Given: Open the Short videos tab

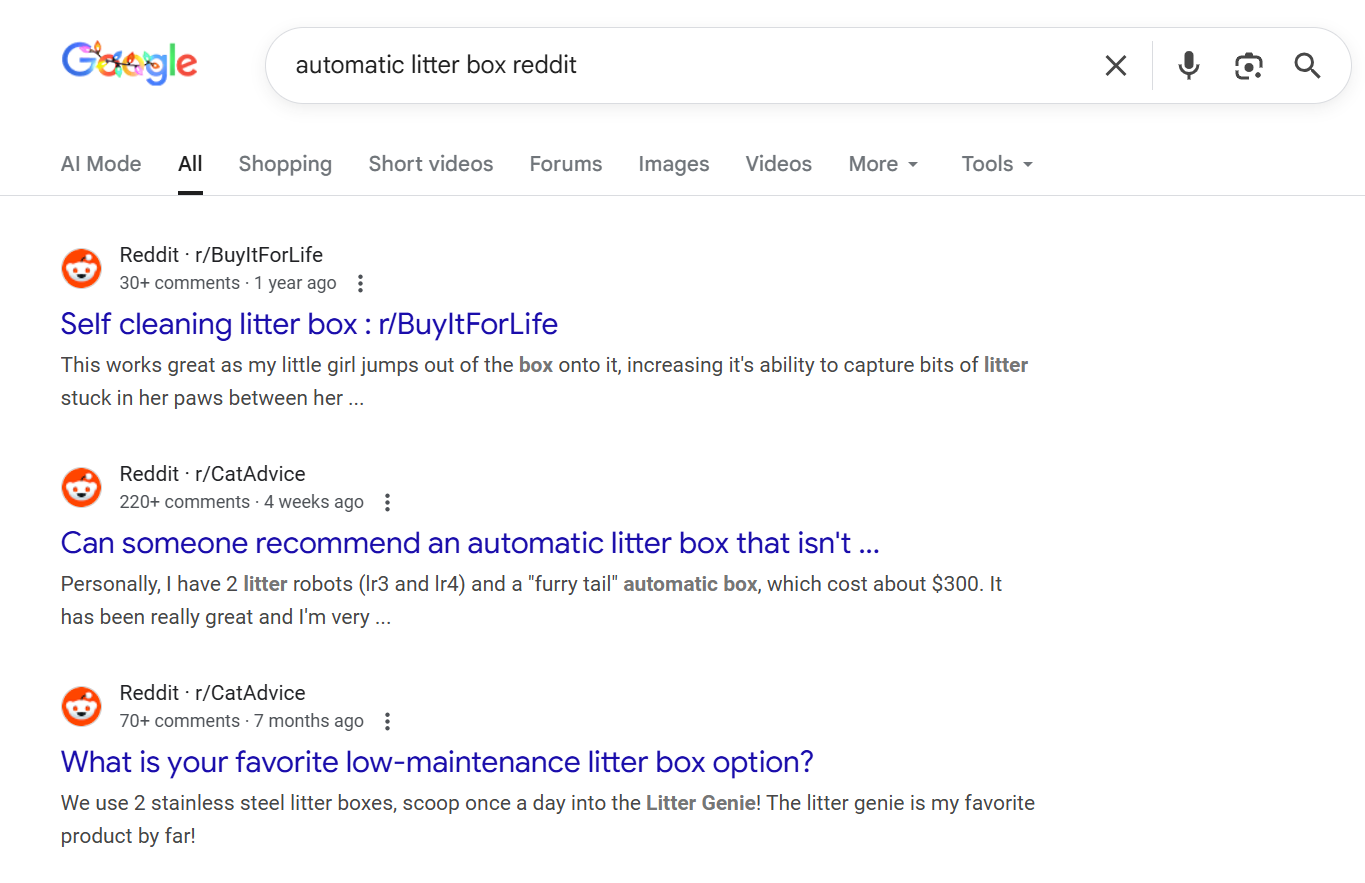Looking at the screenshot, I should 431,164.
